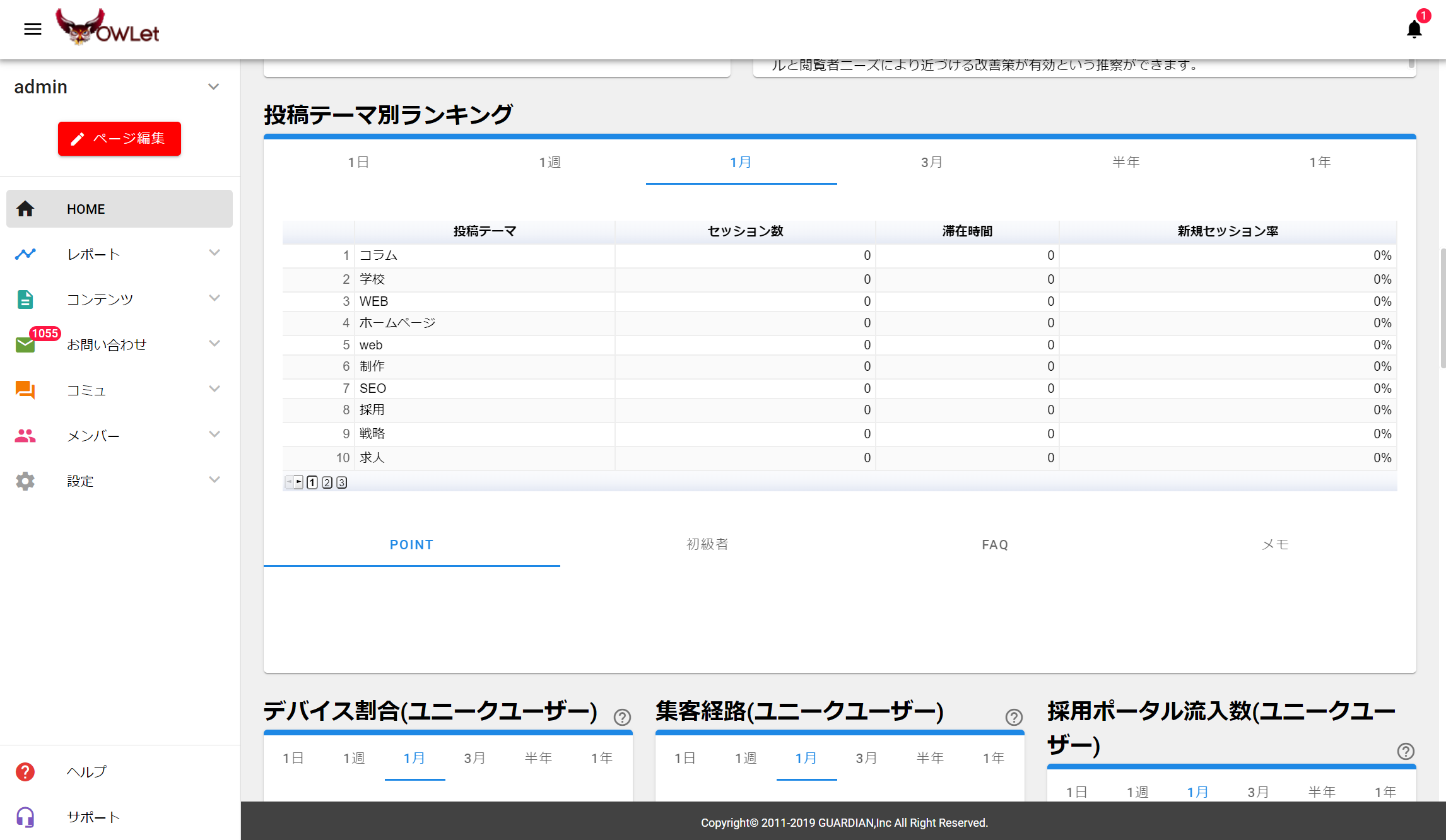1446x840 pixels.
Task: Open help for 採用ポータル流入数 section
Action: pyautogui.click(x=1406, y=752)
